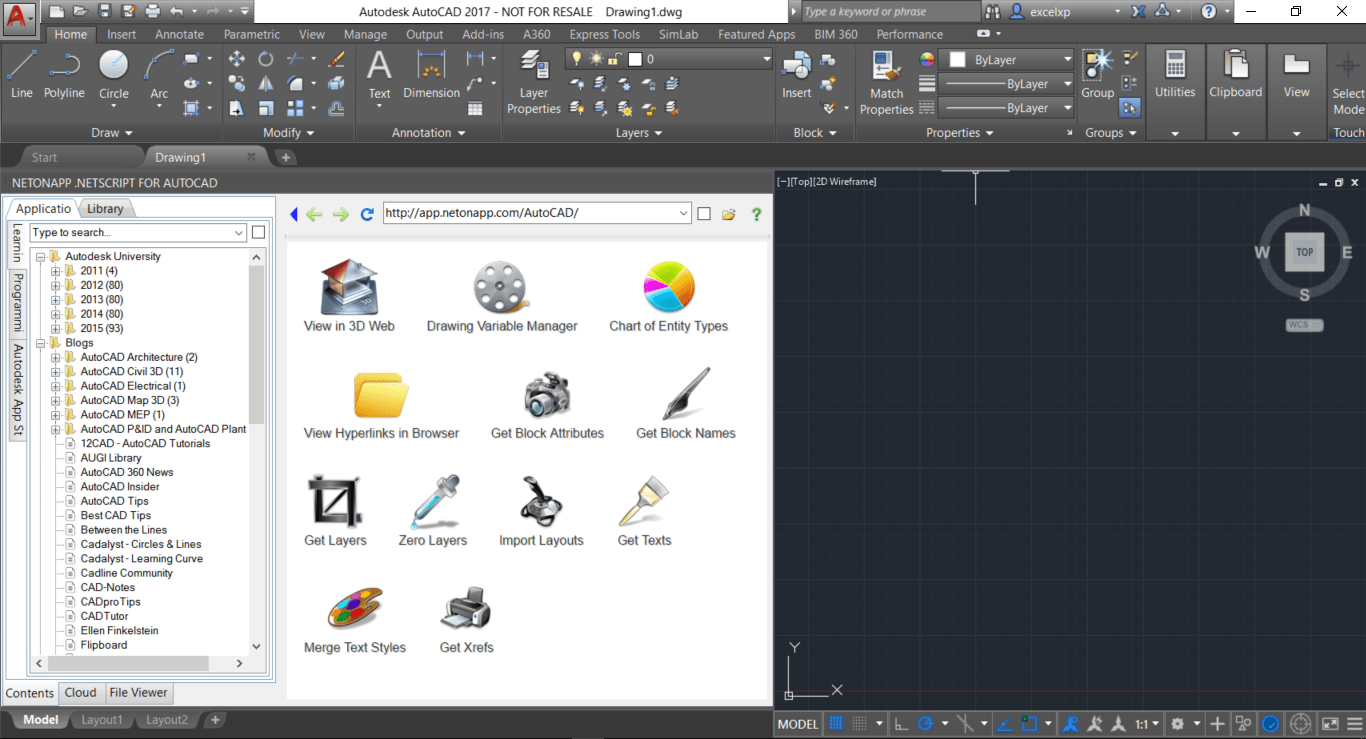Click the layer color swatch in Layers panel
The width and height of the screenshot is (1366, 739).
click(634, 60)
